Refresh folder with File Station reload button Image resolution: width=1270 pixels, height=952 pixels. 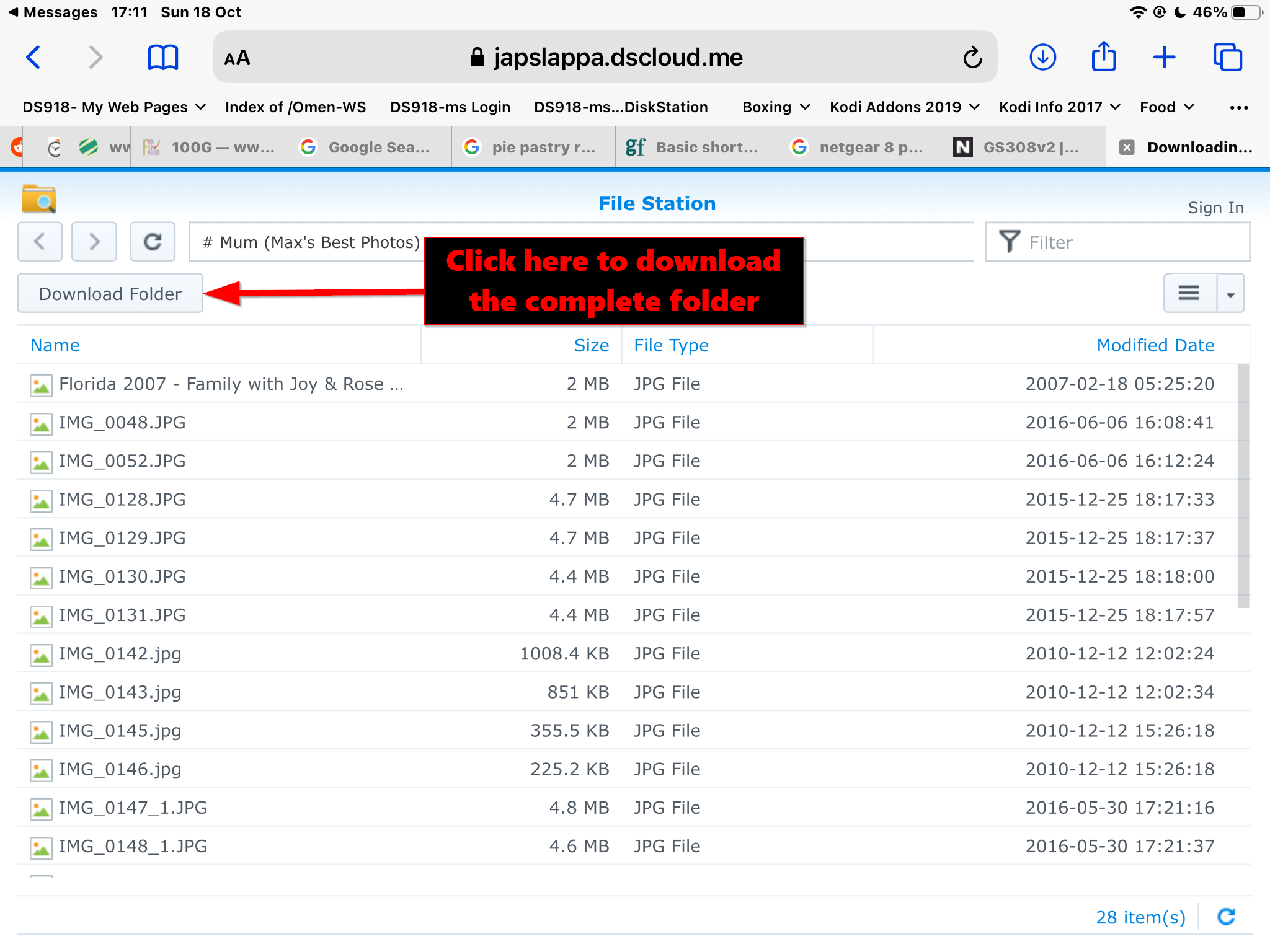(153, 241)
